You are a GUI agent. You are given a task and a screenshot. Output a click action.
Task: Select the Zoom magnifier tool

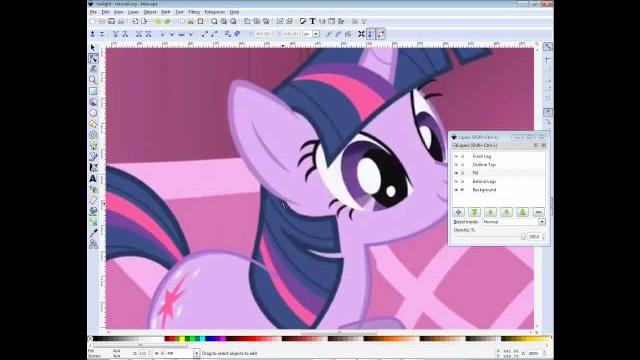pyautogui.click(x=93, y=80)
